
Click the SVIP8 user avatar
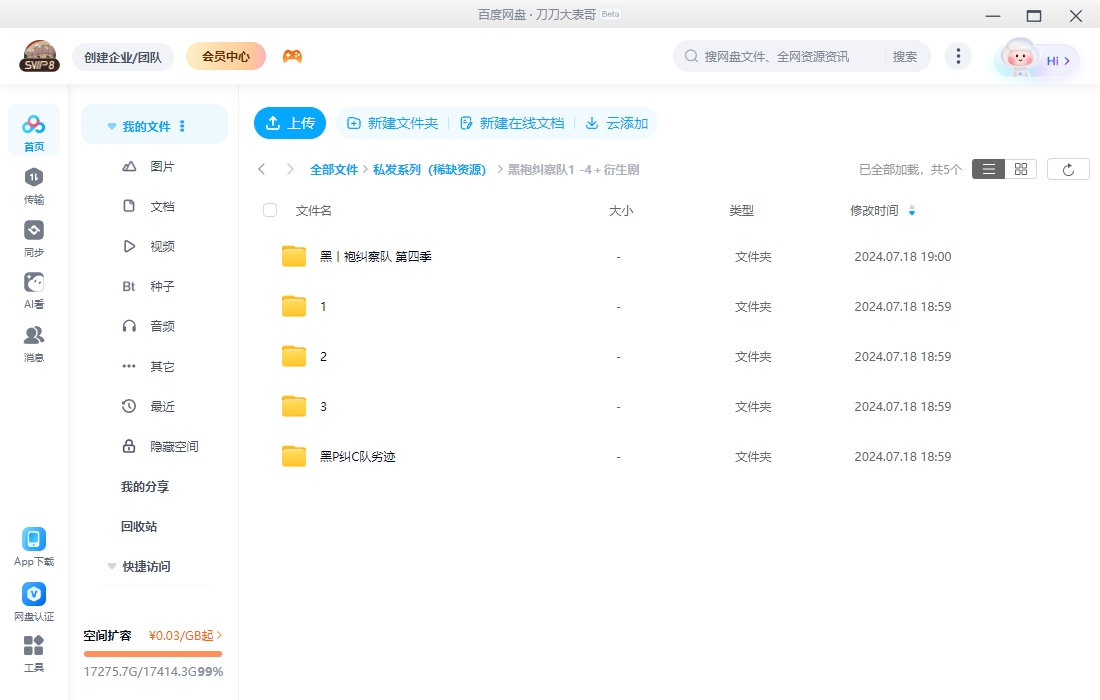coord(39,56)
